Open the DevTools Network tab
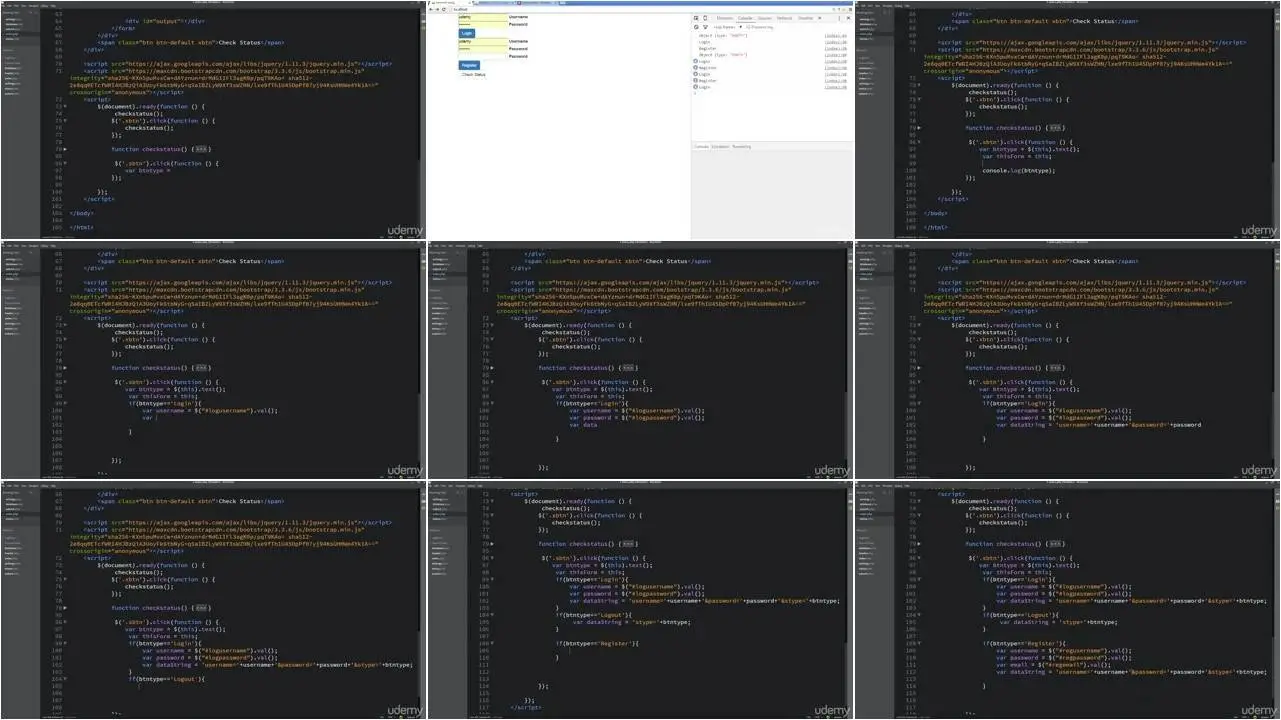 click(x=784, y=18)
